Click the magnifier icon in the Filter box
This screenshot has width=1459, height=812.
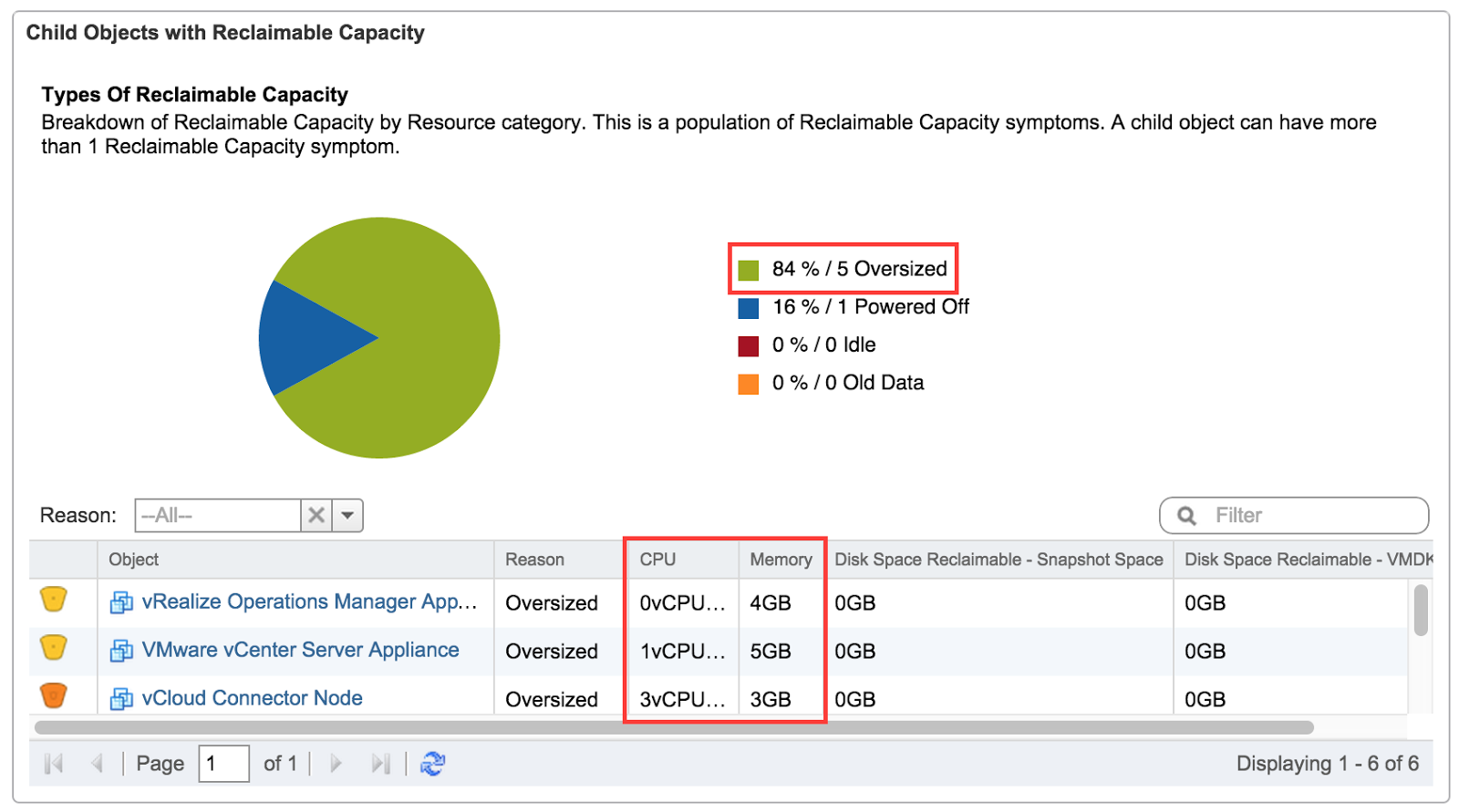pyautogui.click(x=1186, y=516)
